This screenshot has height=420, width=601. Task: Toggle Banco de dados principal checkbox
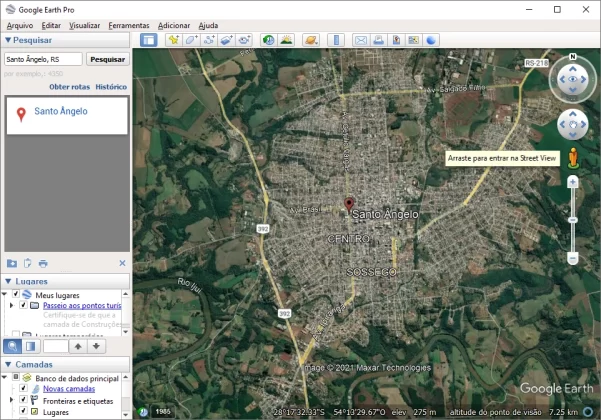(16, 377)
